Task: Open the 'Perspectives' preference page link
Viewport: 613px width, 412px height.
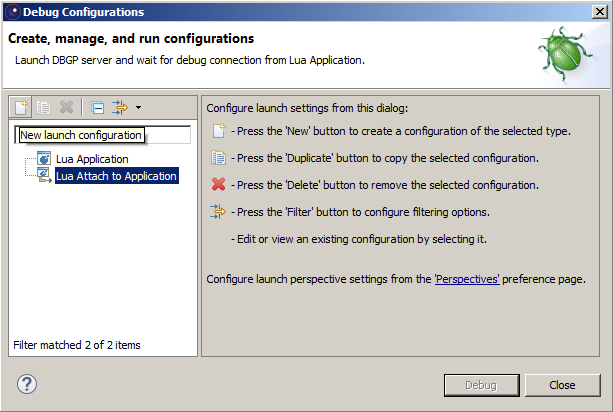Action: pyautogui.click(x=467, y=279)
